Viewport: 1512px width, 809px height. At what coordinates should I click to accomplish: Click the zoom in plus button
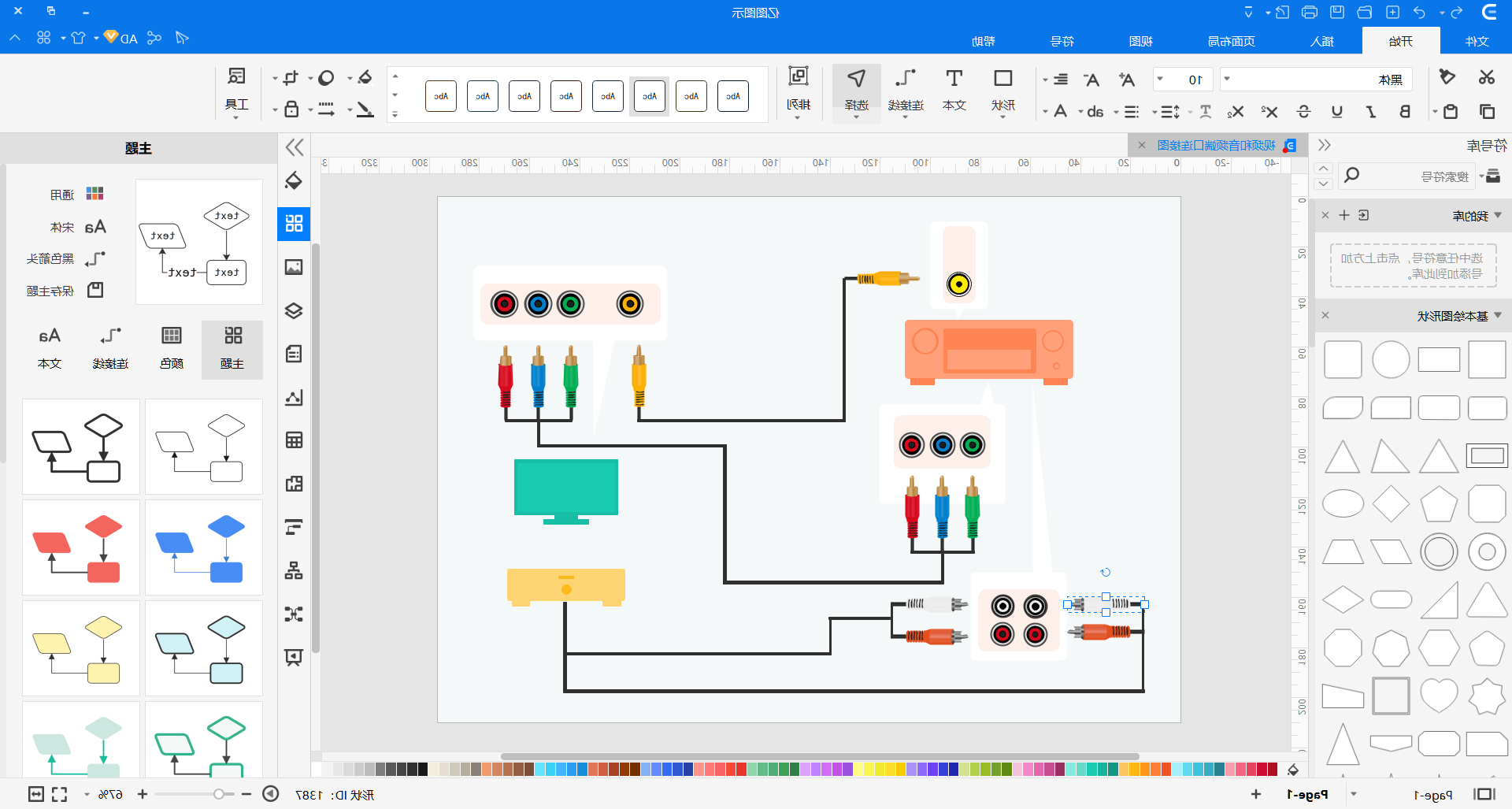click(143, 794)
